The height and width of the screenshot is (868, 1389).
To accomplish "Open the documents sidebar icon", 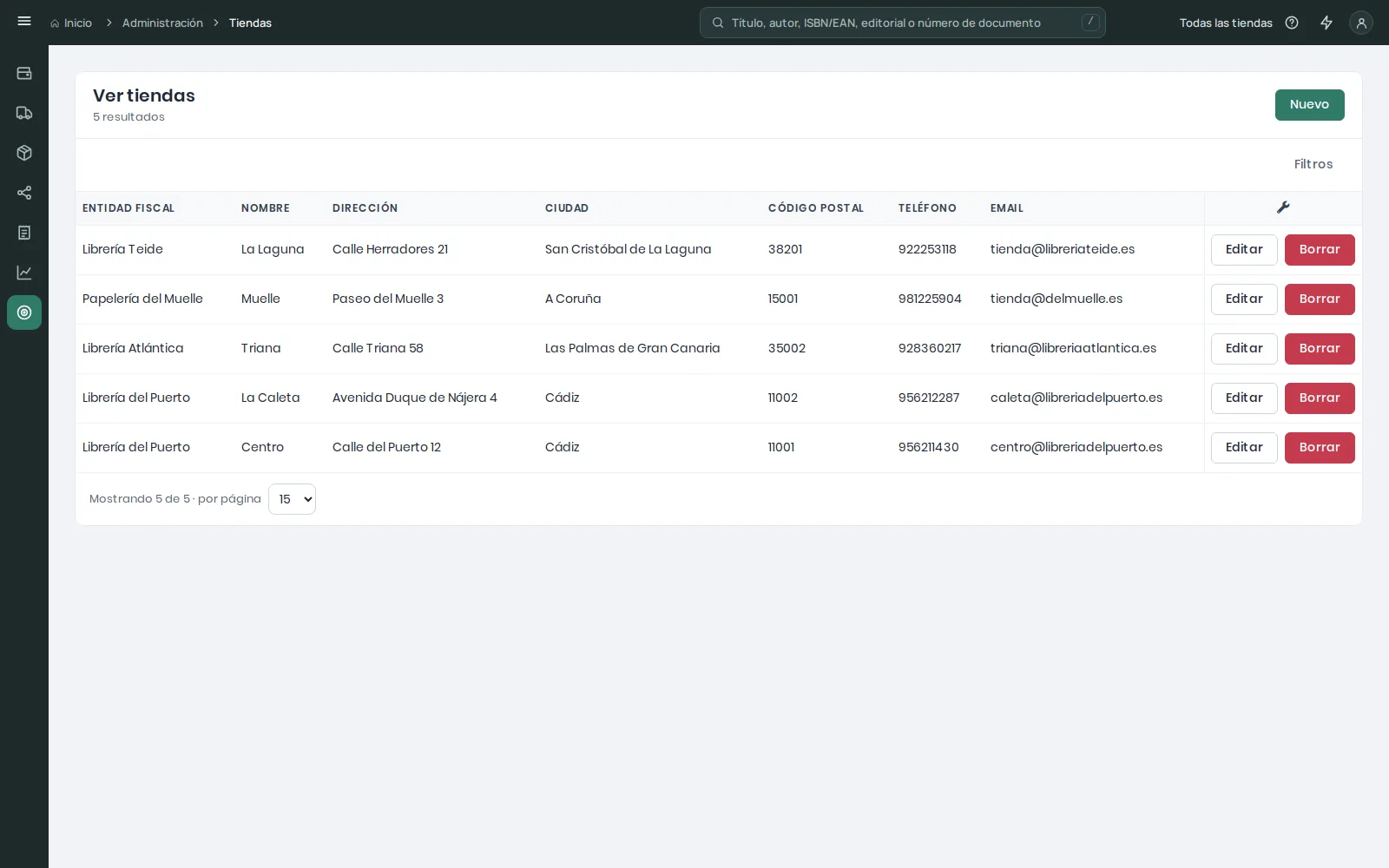I will [24, 233].
